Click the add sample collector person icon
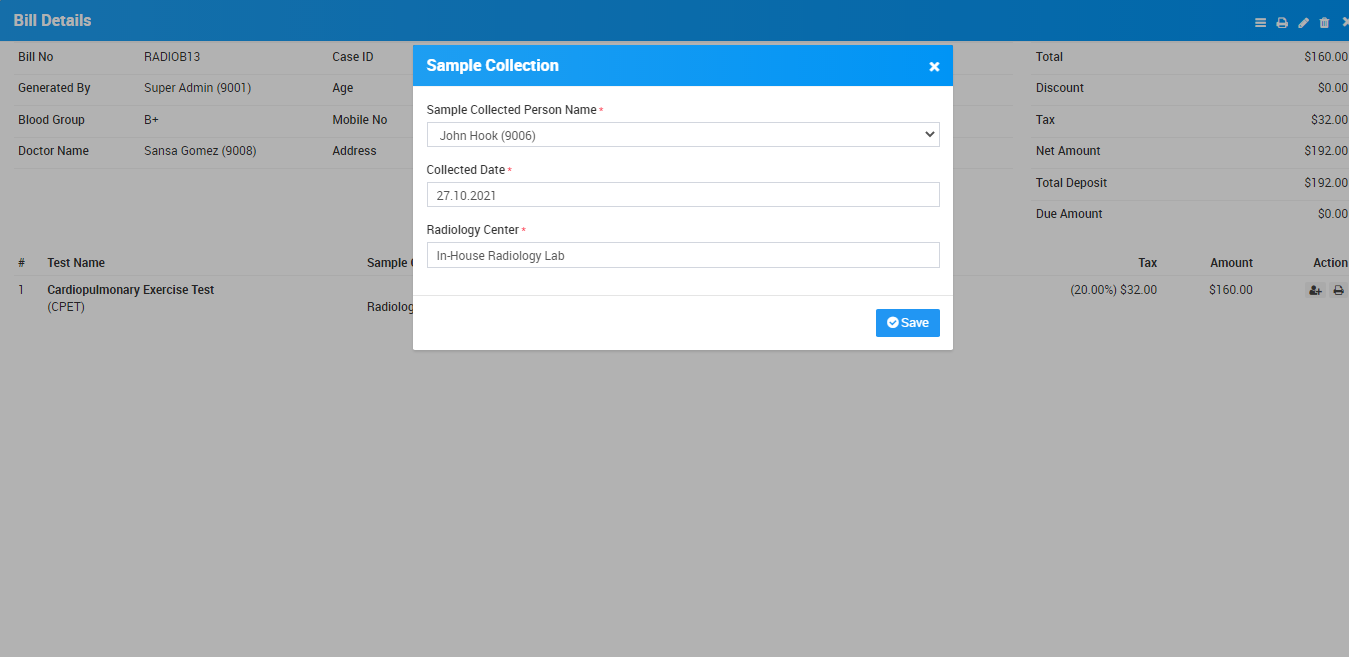 tap(1315, 291)
